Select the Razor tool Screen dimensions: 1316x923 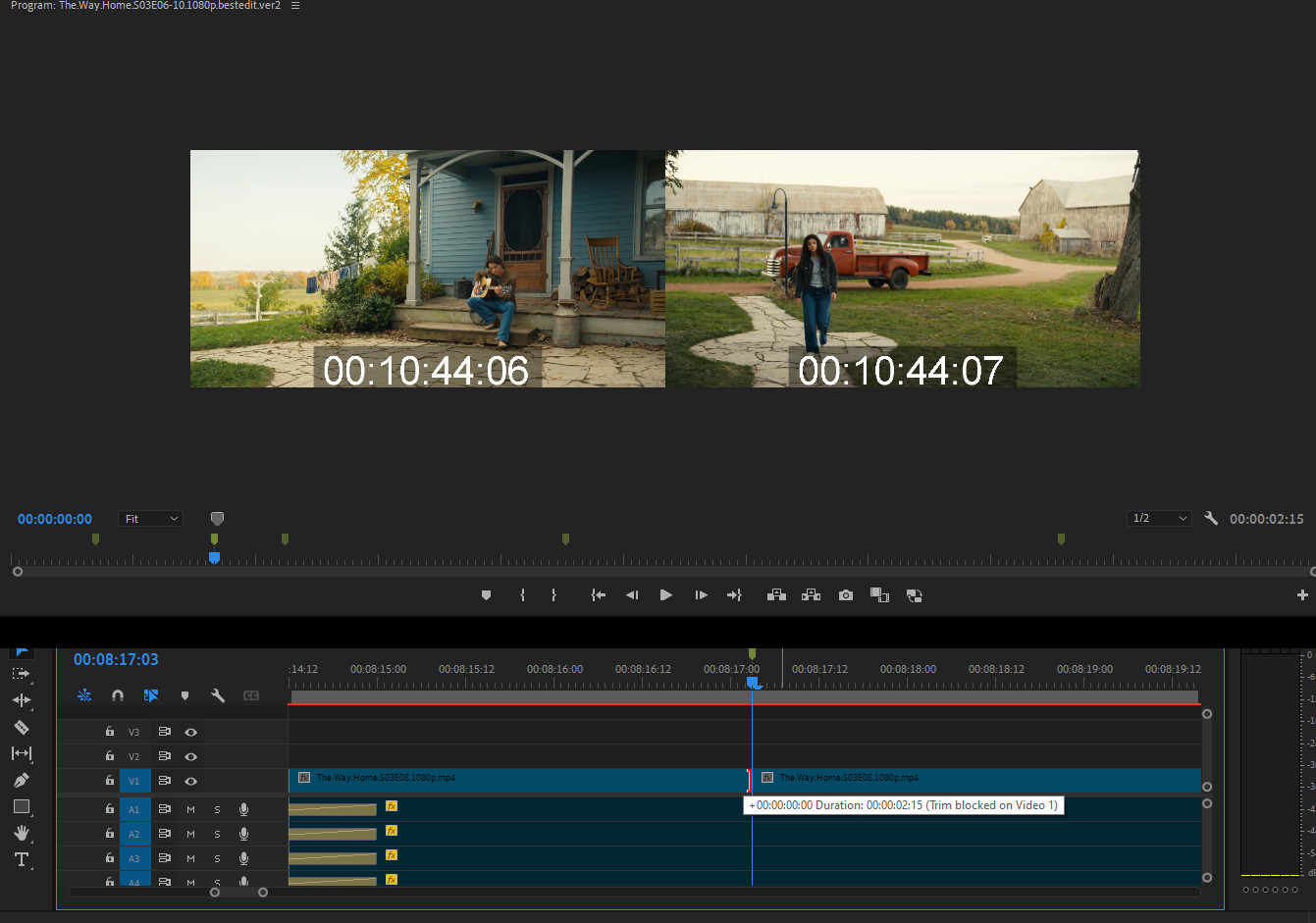(22, 727)
